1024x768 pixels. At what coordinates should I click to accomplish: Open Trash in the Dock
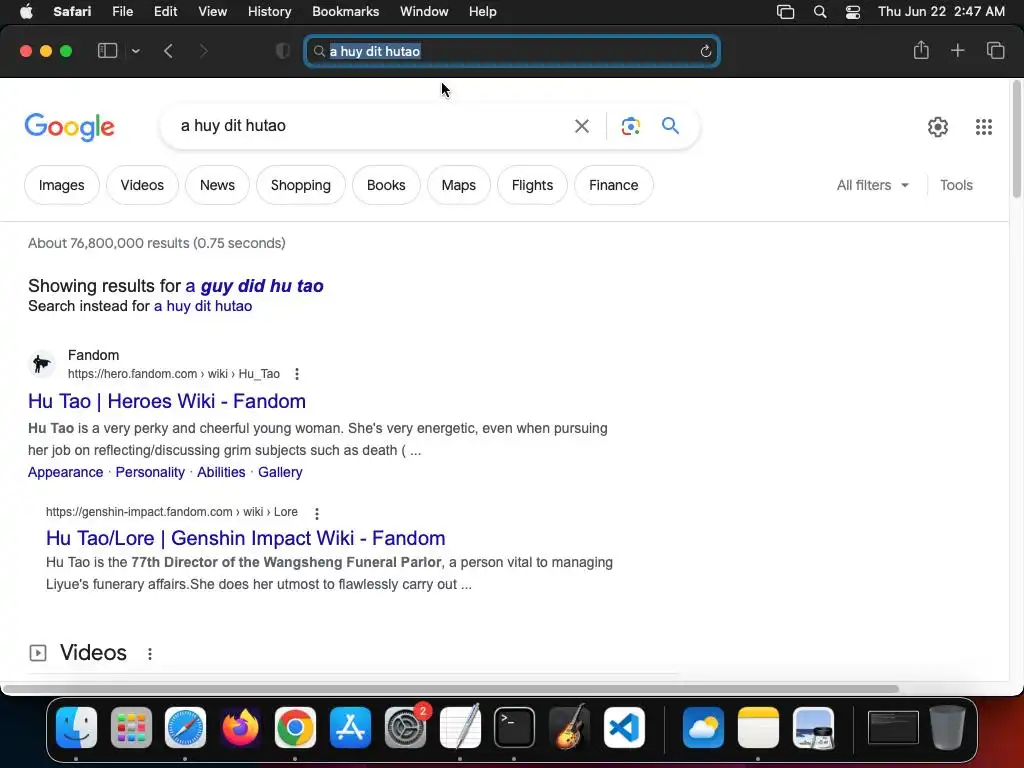[948, 728]
